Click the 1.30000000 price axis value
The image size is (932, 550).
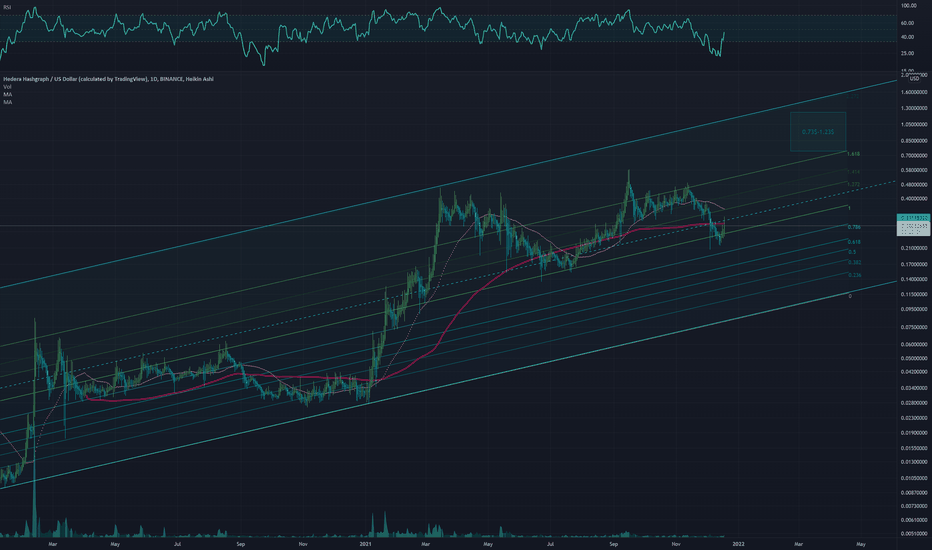pos(914,108)
